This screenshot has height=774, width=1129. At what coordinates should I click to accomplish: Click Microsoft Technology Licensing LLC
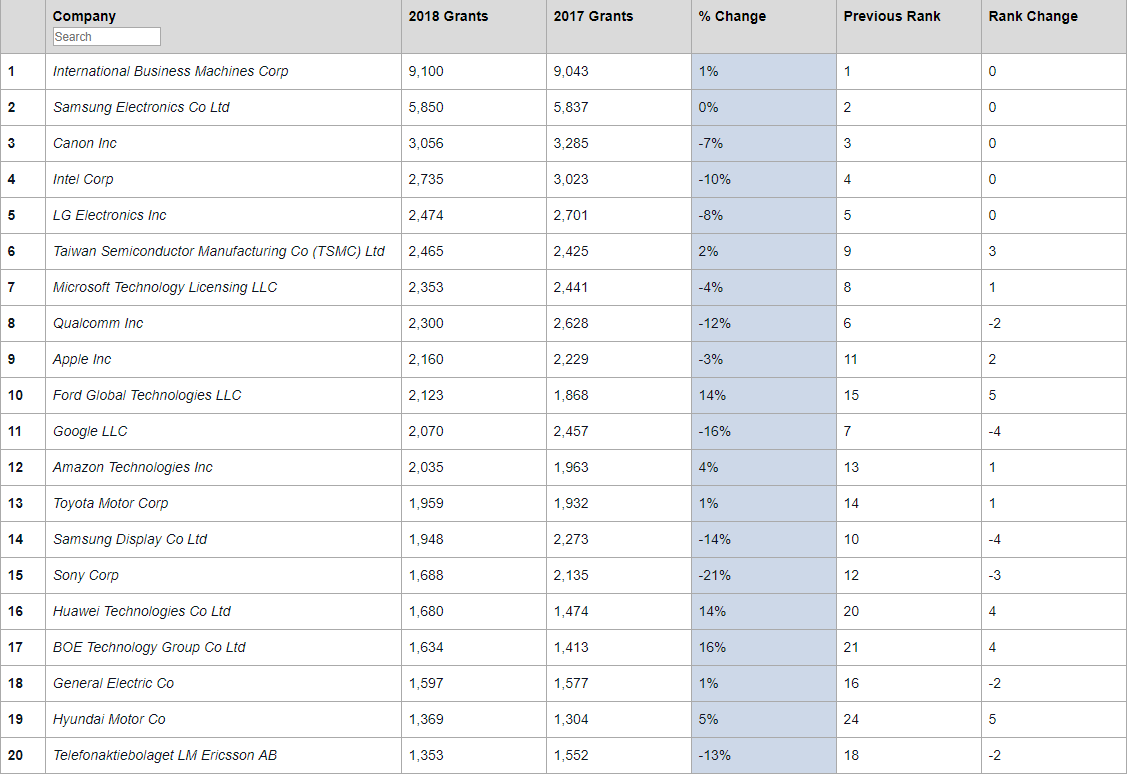pos(165,287)
